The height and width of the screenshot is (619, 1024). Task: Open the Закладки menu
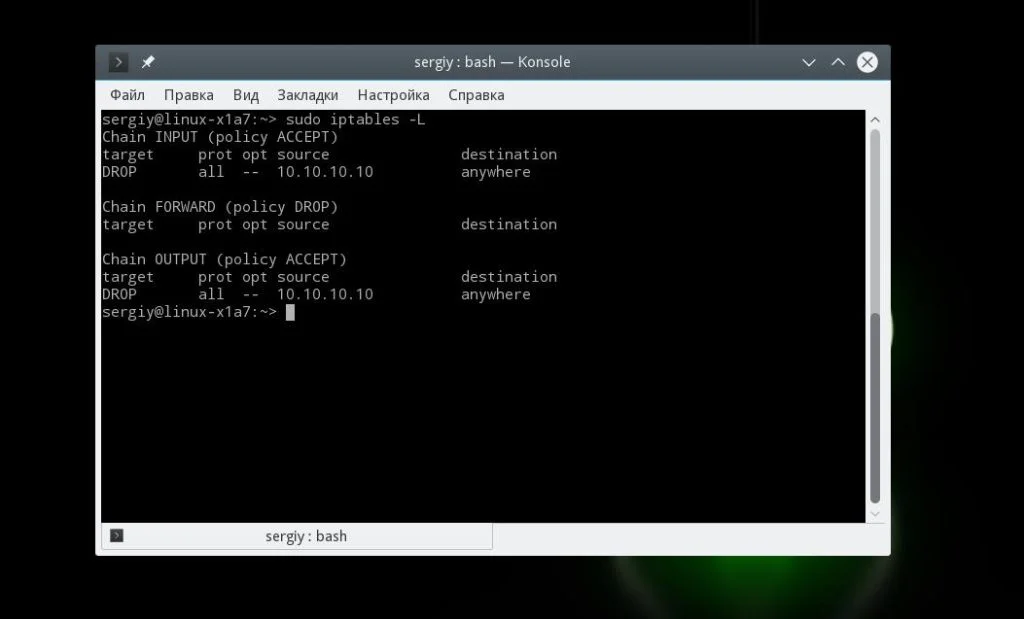(308, 95)
